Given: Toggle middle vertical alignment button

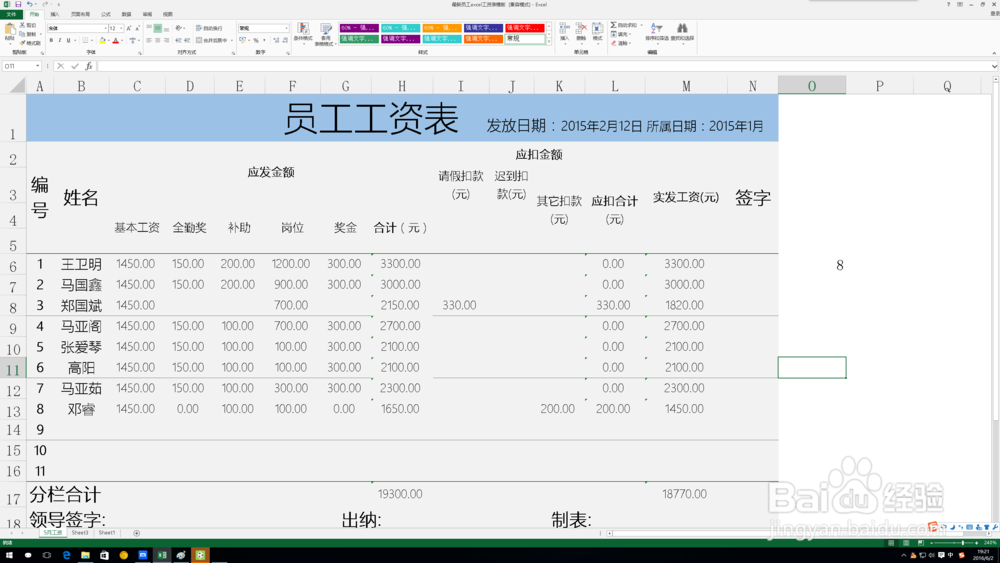Looking at the screenshot, I should pos(158,28).
